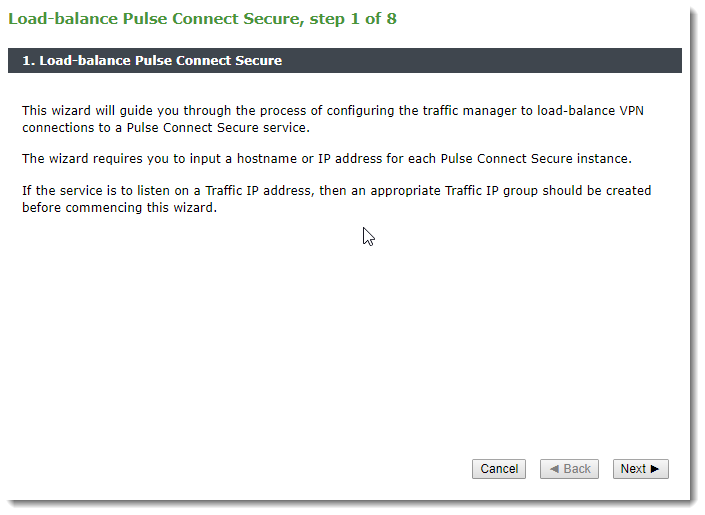Click the paragraph starting 'If the service is'

(336, 199)
